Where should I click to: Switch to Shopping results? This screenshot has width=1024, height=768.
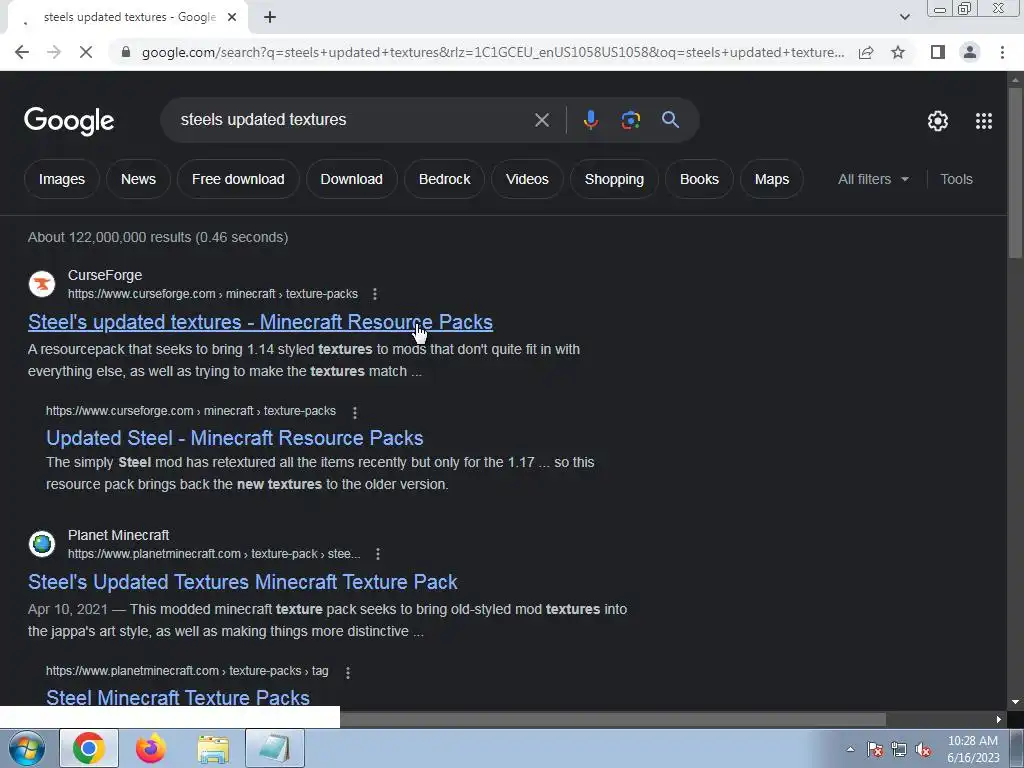(614, 179)
